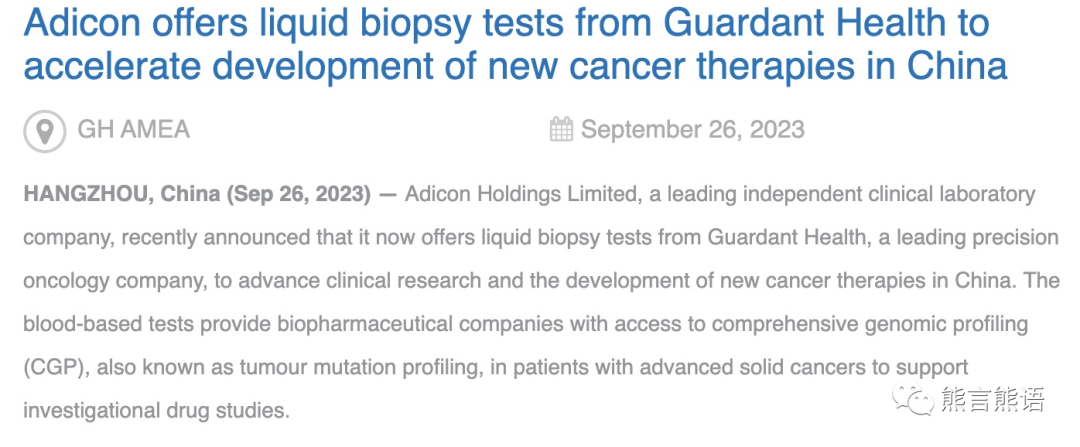Click the 熊言熊语 watermark text
Image resolution: width=1080 pixels, height=447 pixels.
(x=992, y=399)
